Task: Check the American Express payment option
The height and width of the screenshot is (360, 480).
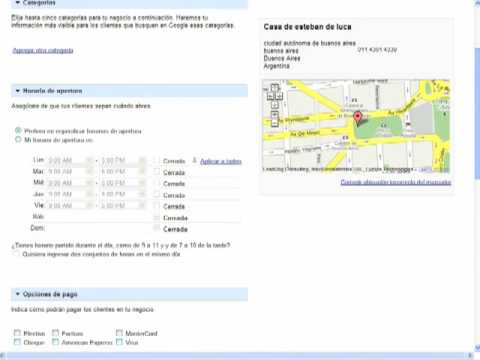Action: point(55,342)
